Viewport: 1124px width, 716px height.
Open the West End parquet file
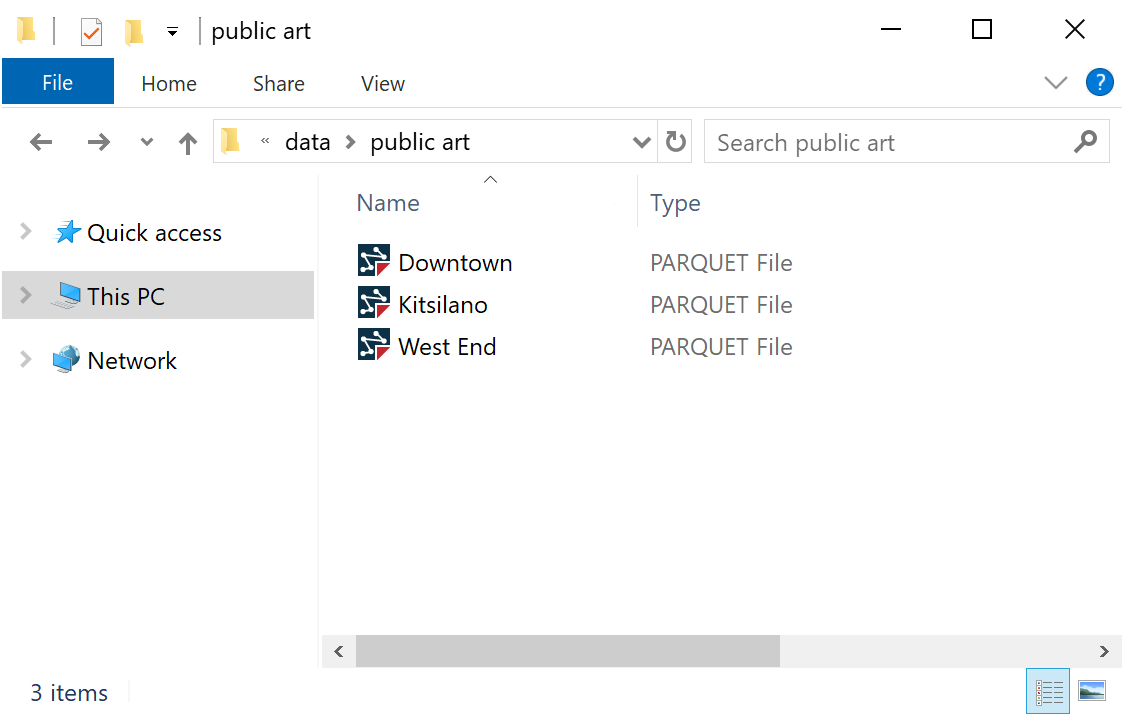(x=447, y=345)
